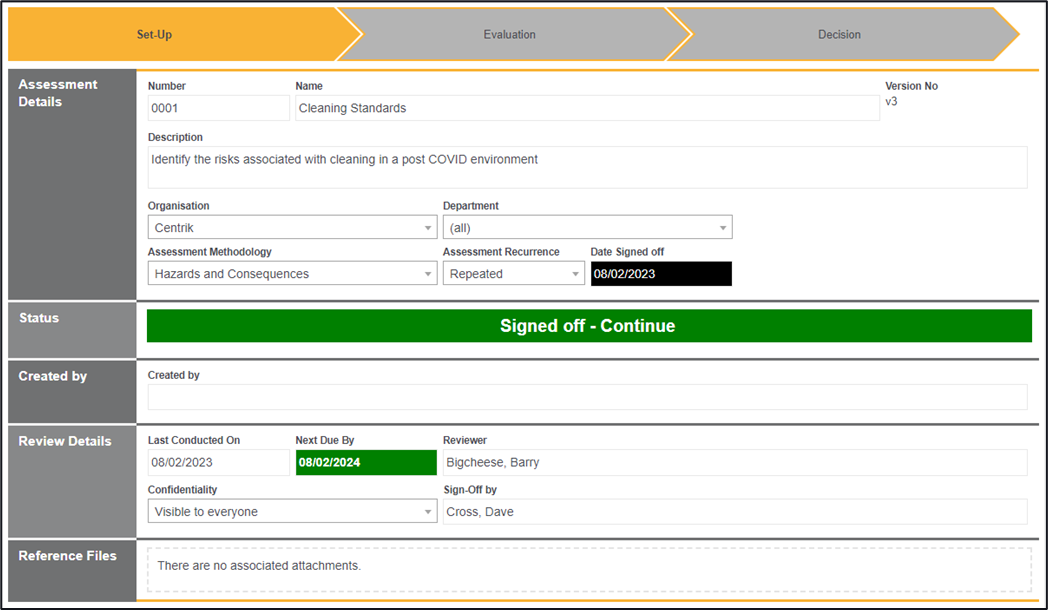Click the Reference Files attachment area
The image size is (1048, 610).
[x=588, y=569]
